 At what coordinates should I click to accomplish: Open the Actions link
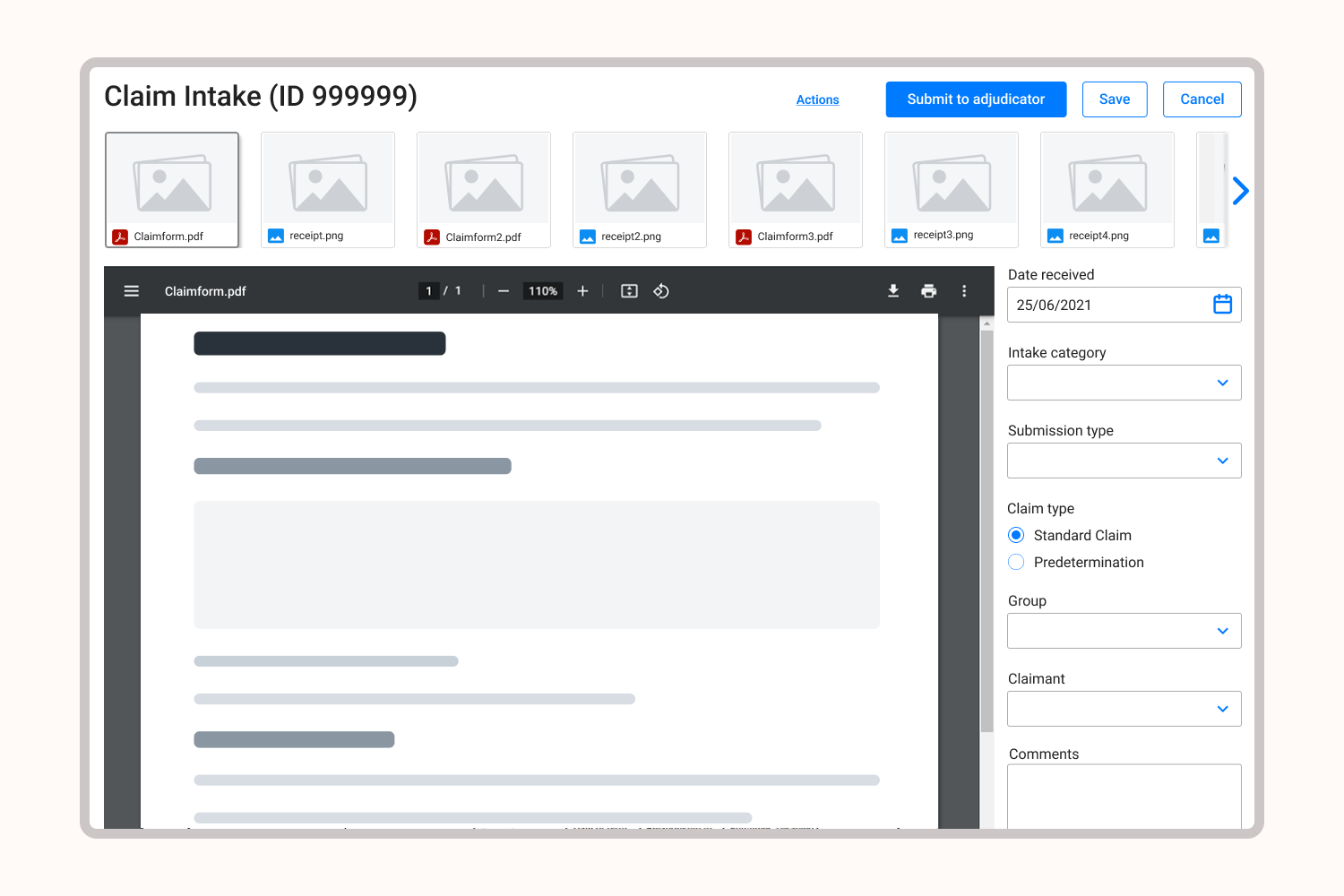(x=818, y=99)
